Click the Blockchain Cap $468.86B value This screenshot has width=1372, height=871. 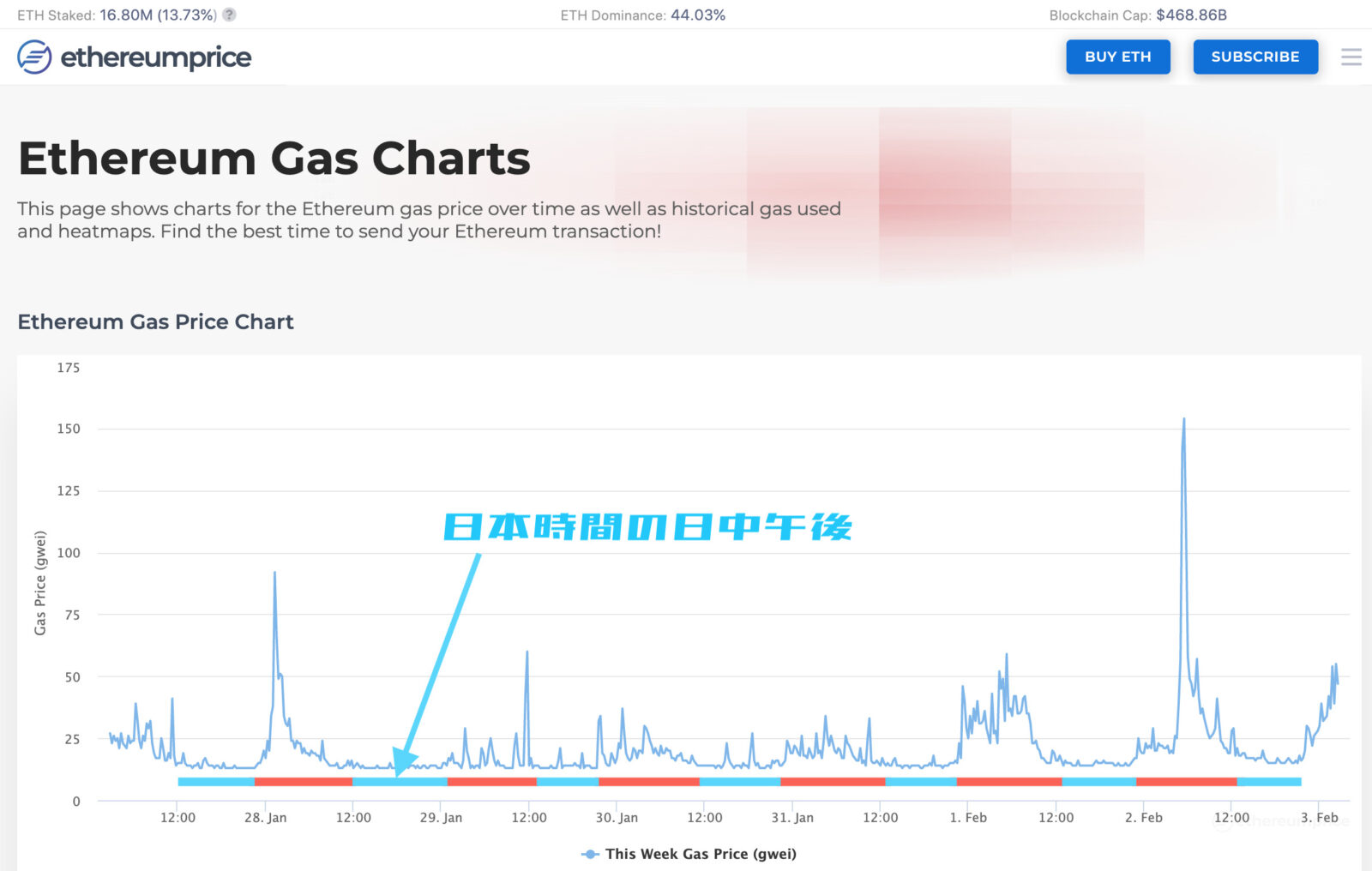coord(1191,15)
